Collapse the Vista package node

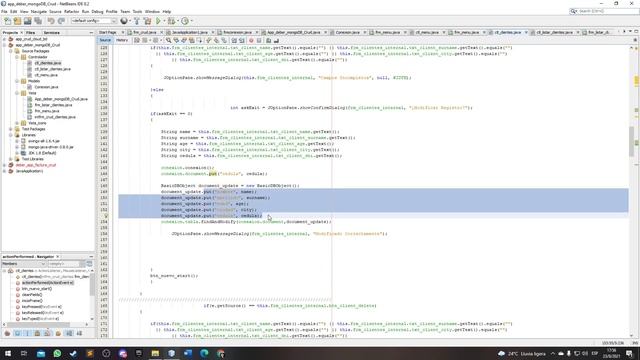point(17,93)
